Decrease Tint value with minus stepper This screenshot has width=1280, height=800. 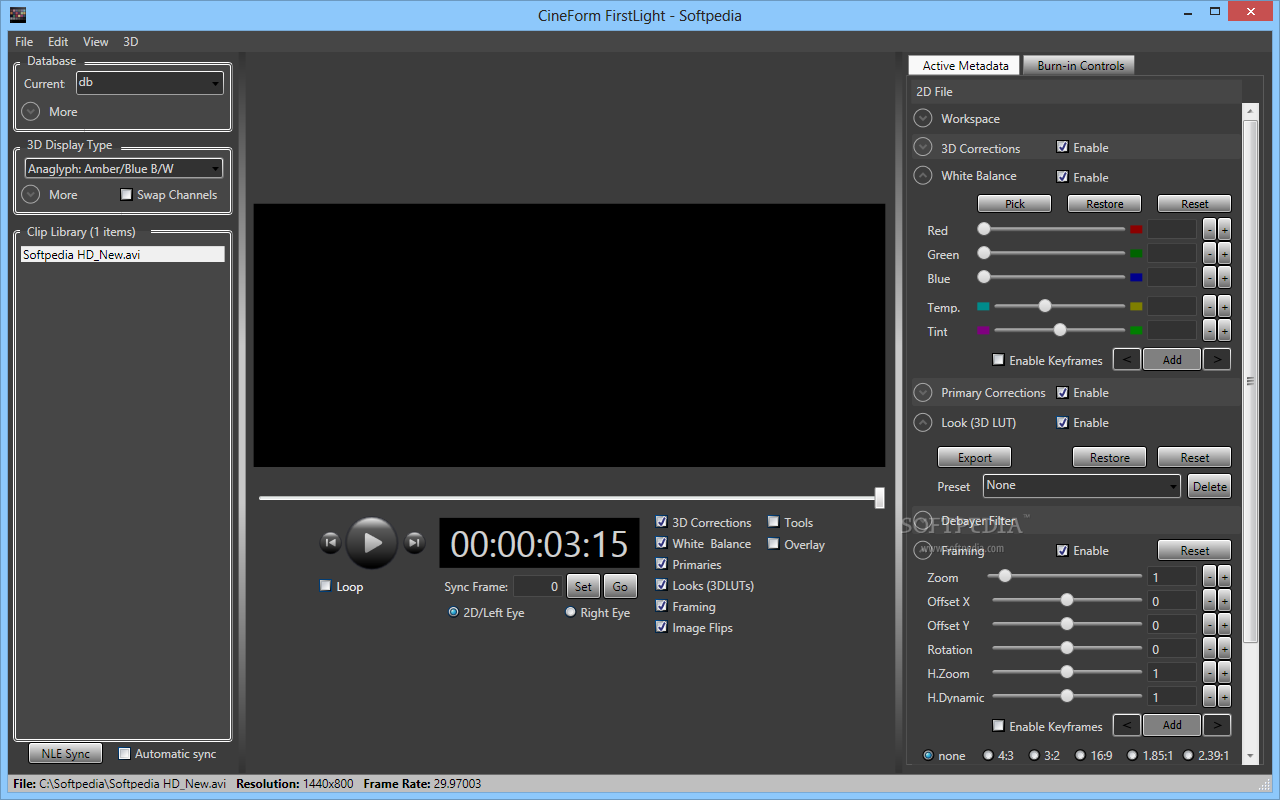pyautogui.click(x=1209, y=331)
